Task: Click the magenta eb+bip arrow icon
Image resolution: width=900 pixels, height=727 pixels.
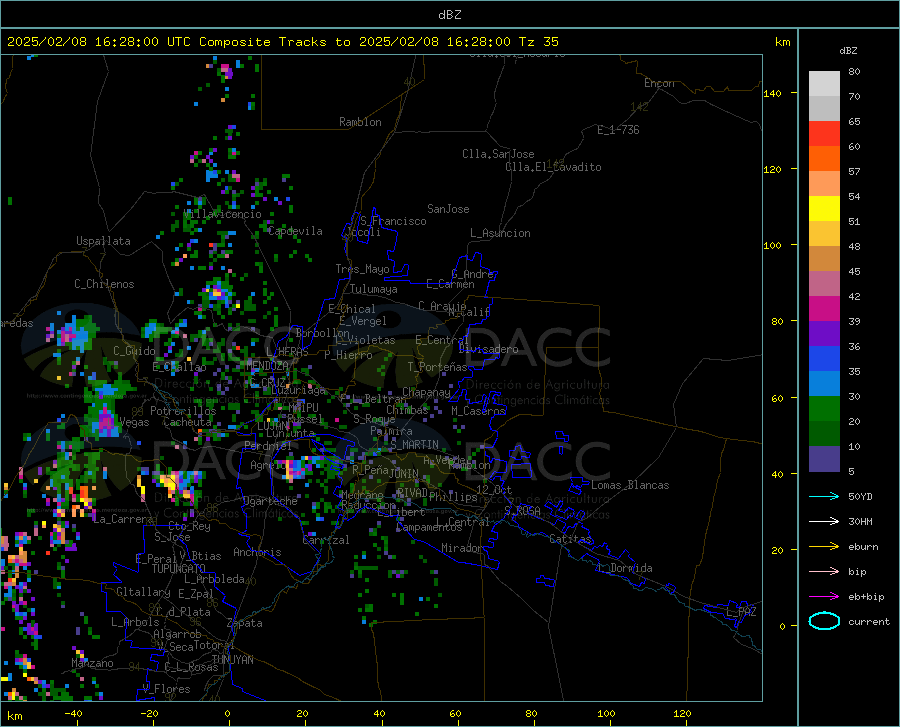Action: (824, 597)
